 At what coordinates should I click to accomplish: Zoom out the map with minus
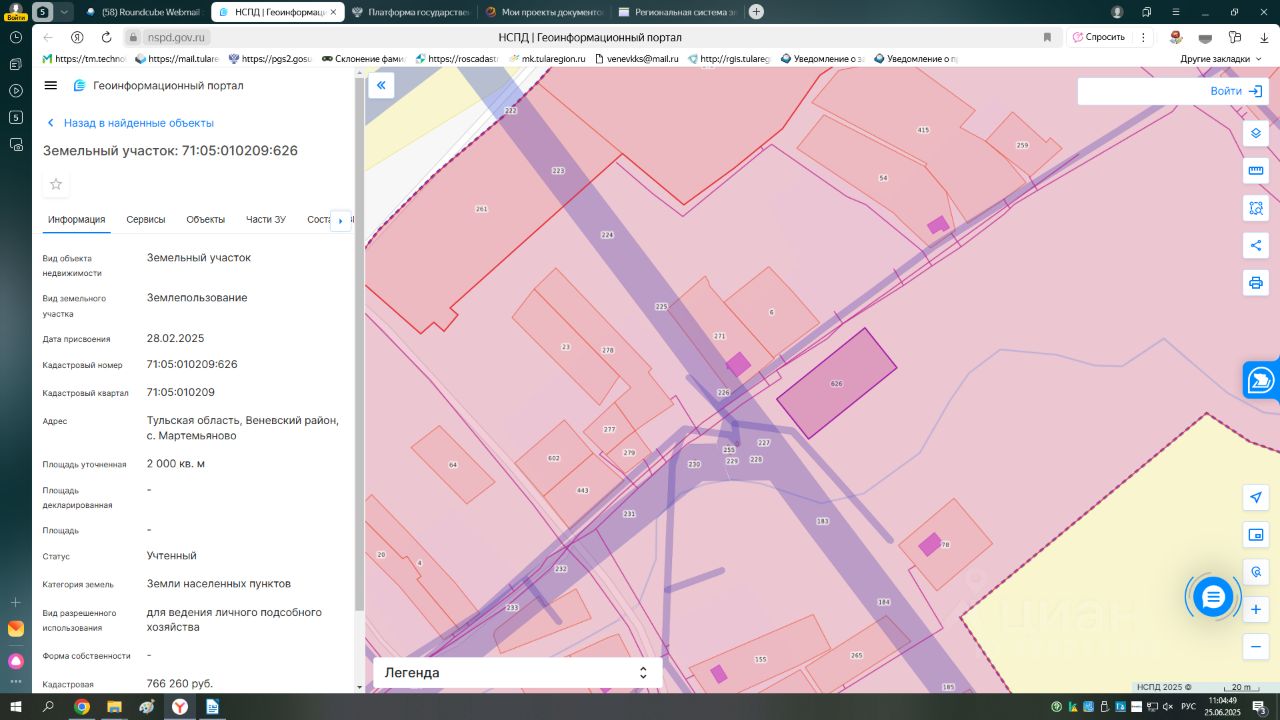(x=1256, y=647)
